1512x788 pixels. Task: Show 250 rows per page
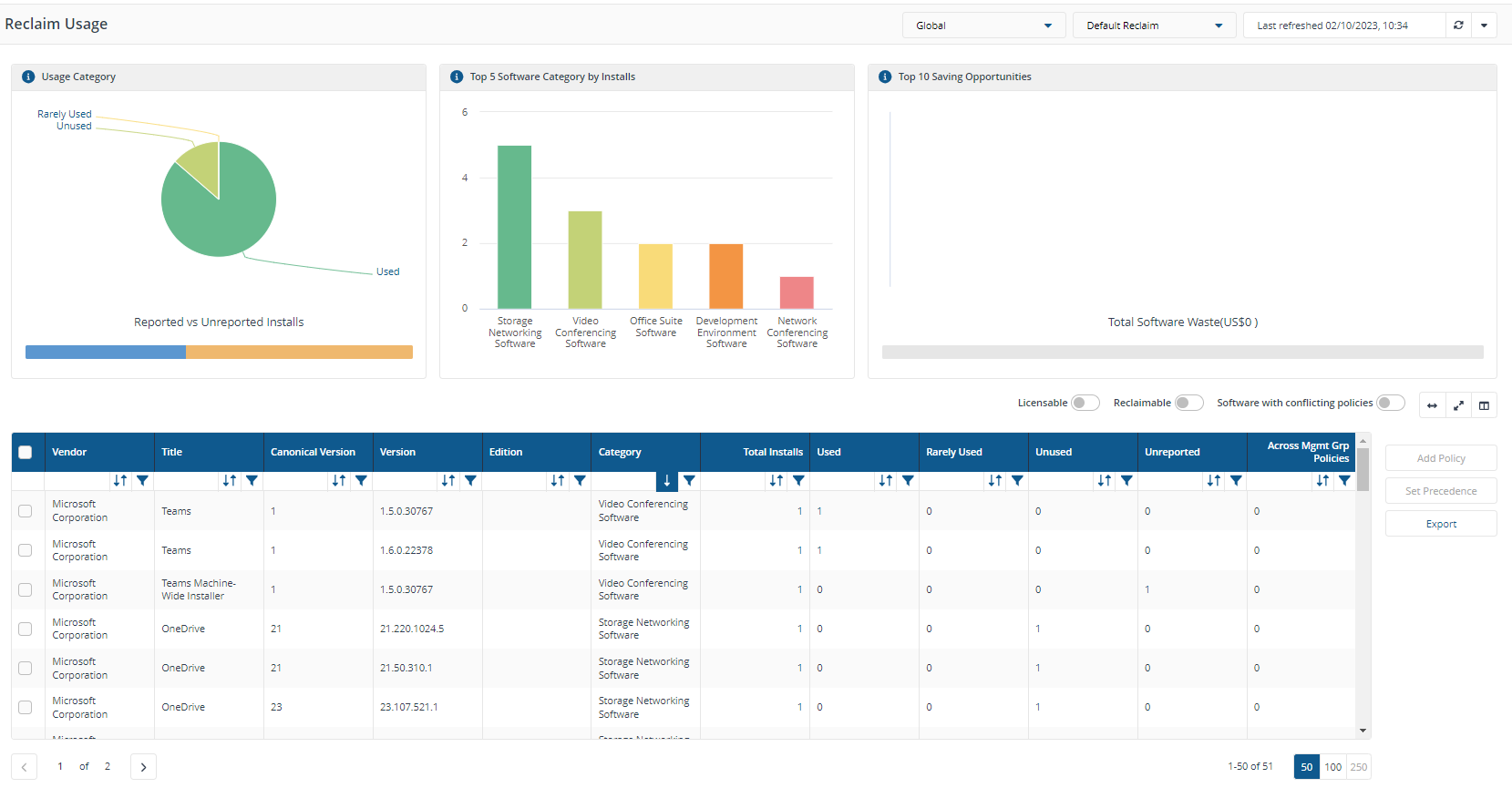pyautogui.click(x=1359, y=767)
